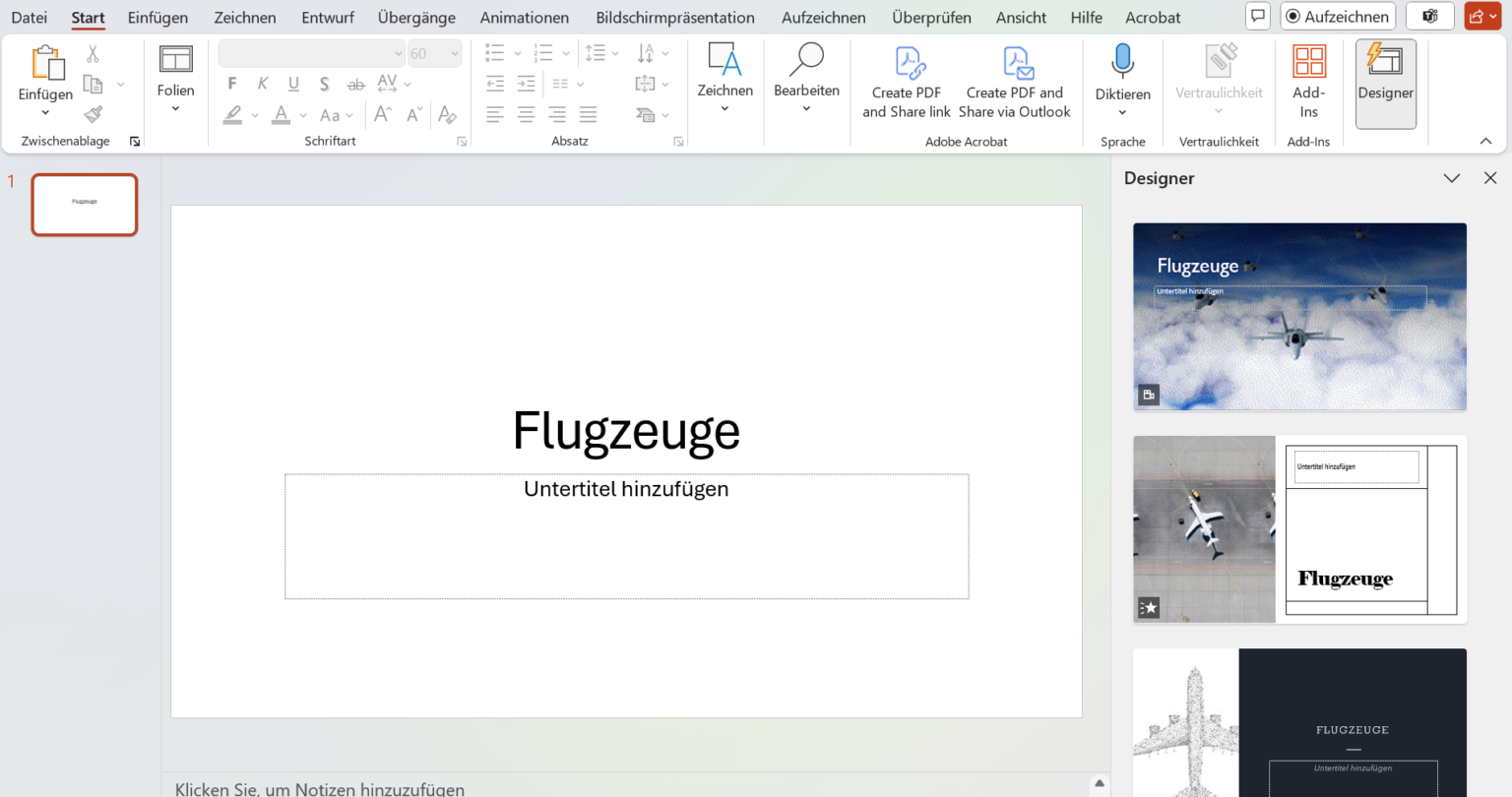Image resolution: width=1512 pixels, height=797 pixels.
Task: Open the Schriftart dialog launcher
Action: pos(462,141)
